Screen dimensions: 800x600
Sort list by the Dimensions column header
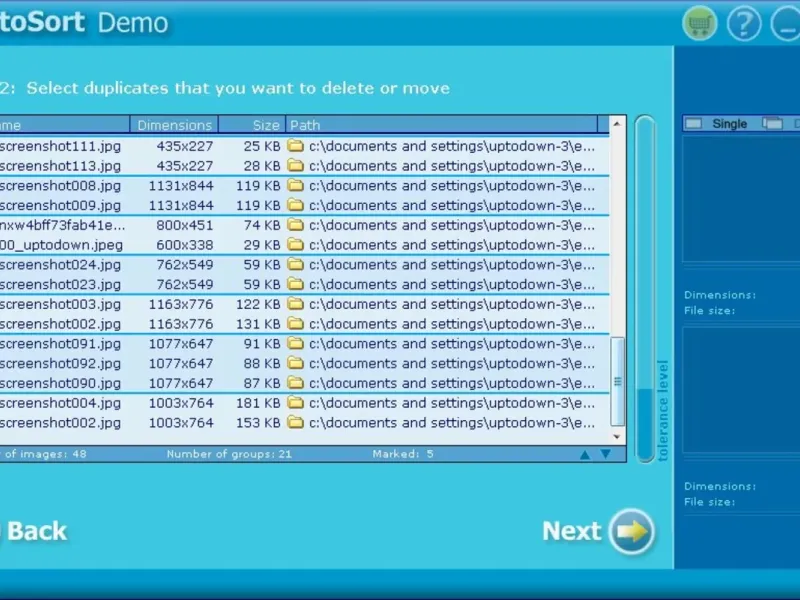[x=174, y=125]
